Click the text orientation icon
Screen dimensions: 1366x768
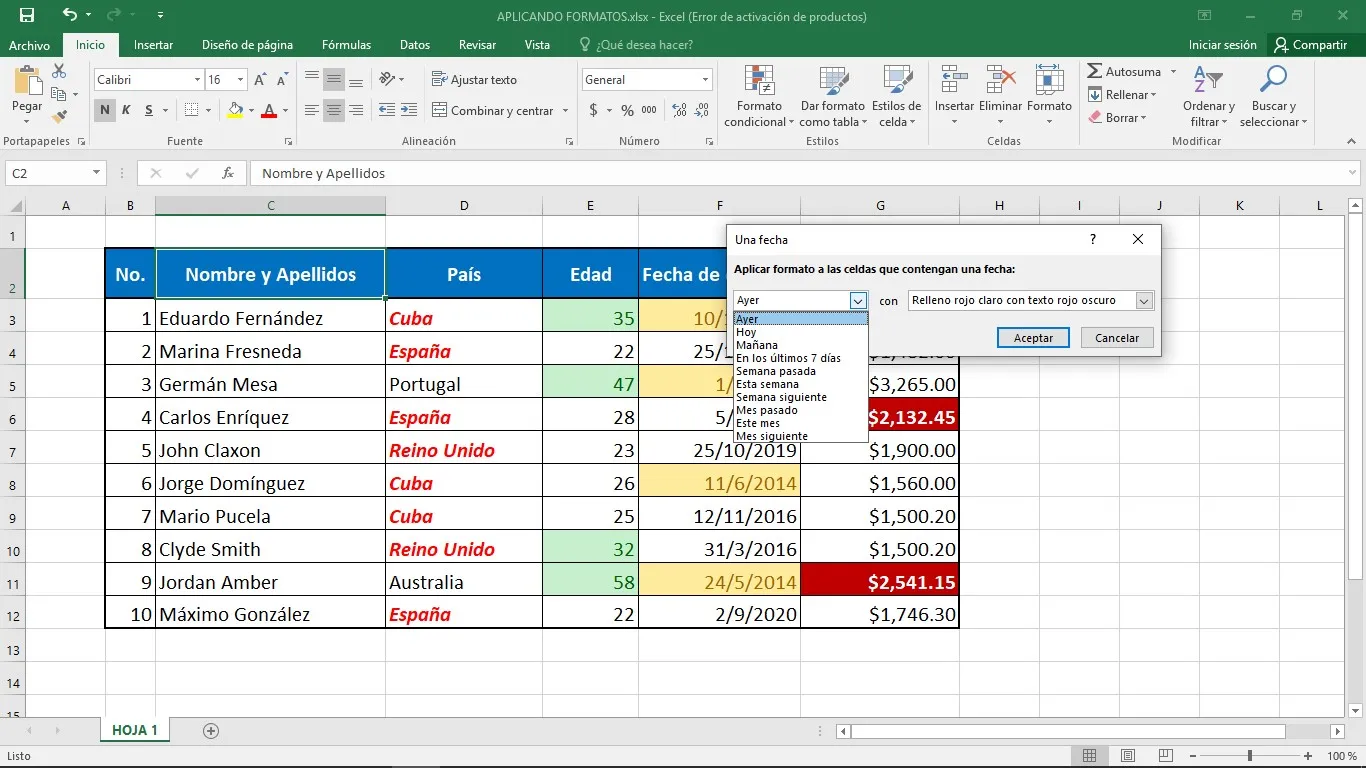[x=389, y=79]
